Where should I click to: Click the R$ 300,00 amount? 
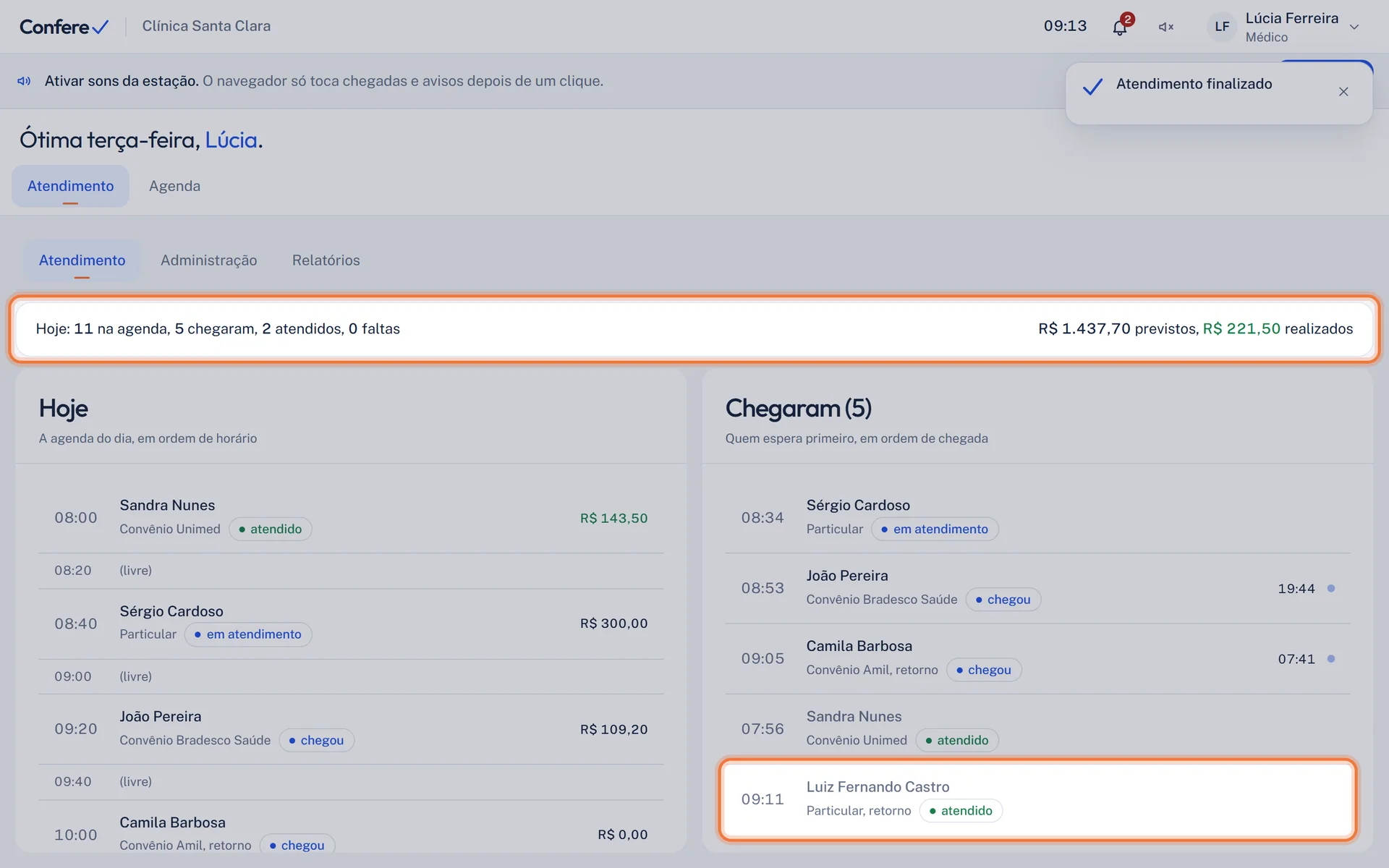[x=613, y=624]
